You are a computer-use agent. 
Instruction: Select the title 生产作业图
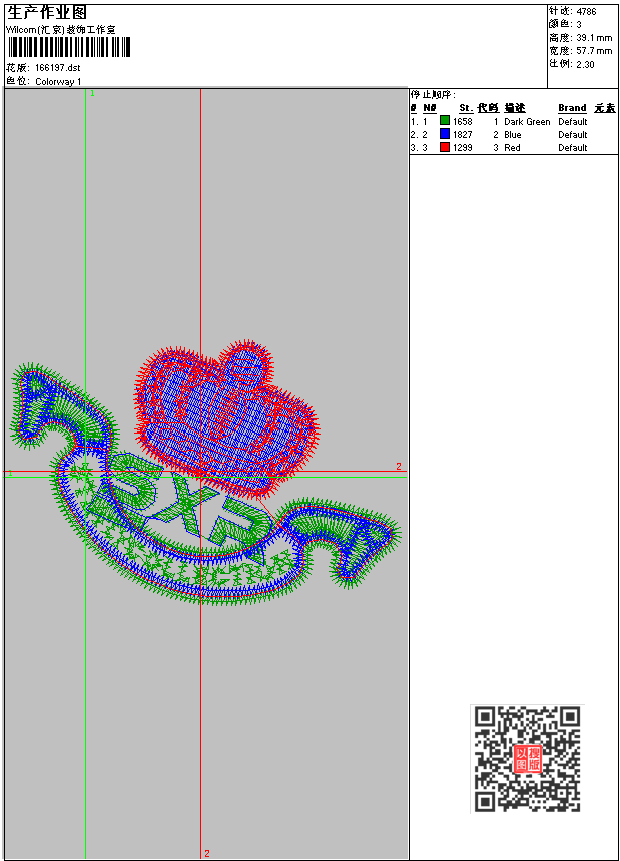point(47,13)
